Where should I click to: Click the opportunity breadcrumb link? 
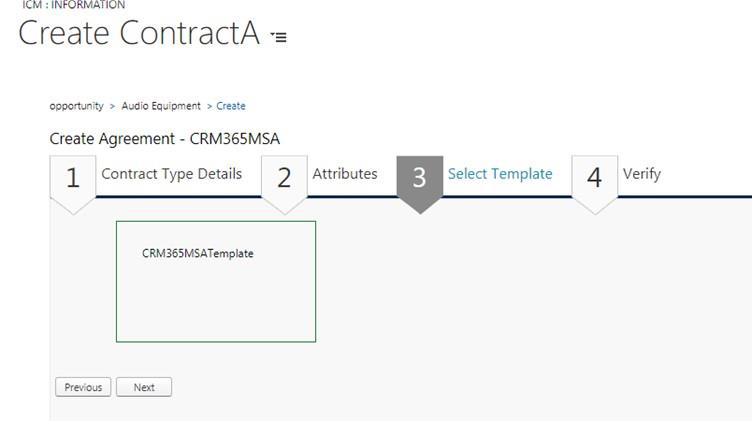[x=76, y=106]
